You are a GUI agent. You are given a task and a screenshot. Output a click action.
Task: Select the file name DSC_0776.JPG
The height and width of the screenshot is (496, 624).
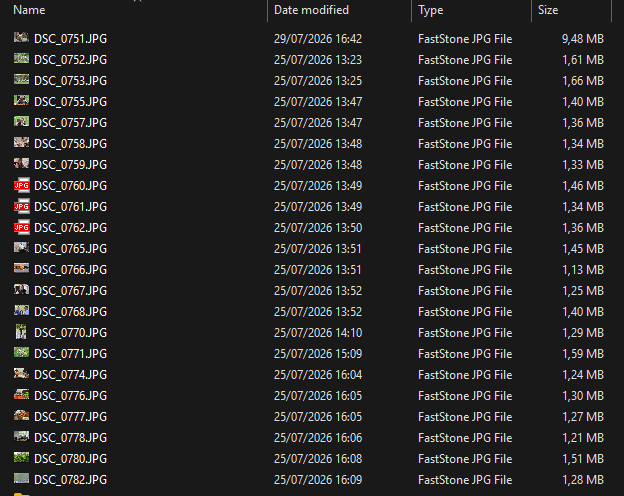coord(70,396)
